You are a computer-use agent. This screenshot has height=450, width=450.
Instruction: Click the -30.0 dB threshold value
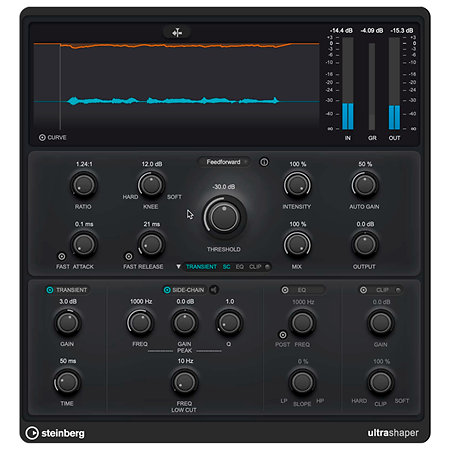[224, 187]
